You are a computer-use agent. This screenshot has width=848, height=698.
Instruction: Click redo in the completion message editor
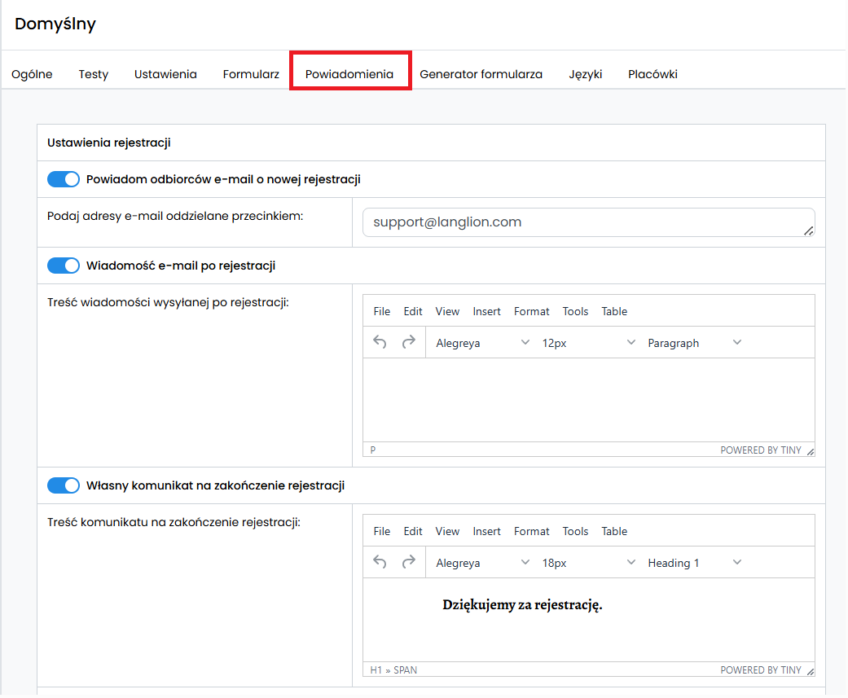tap(408, 563)
